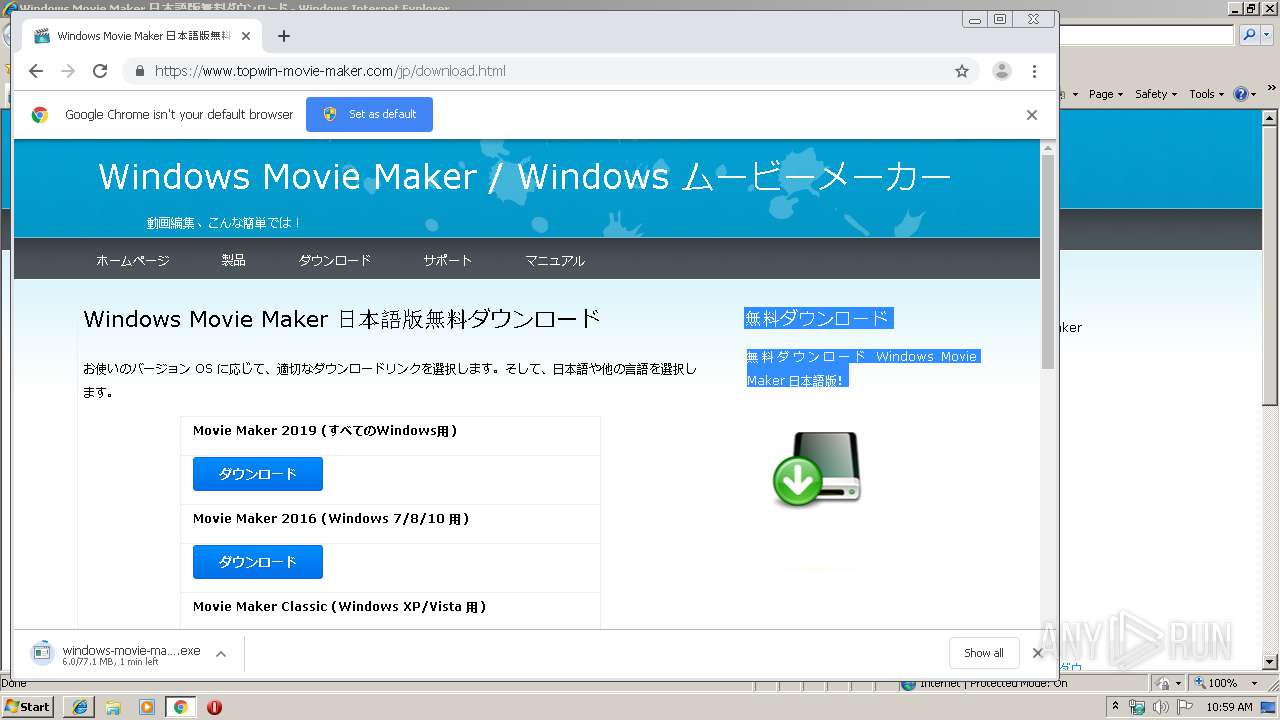Open Safety menu in Internet Explorer
Viewport: 1280px width, 720px height.
click(x=1156, y=94)
